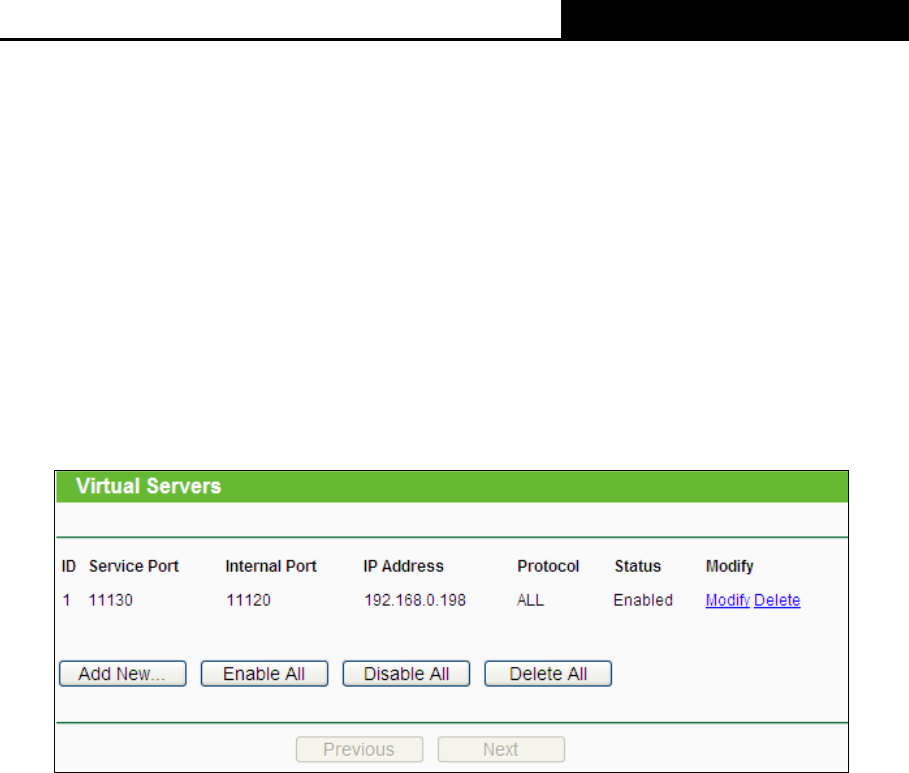Click the Delete All button
Image resolution: width=909 pixels, height=773 pixels.
coord(548,673)
